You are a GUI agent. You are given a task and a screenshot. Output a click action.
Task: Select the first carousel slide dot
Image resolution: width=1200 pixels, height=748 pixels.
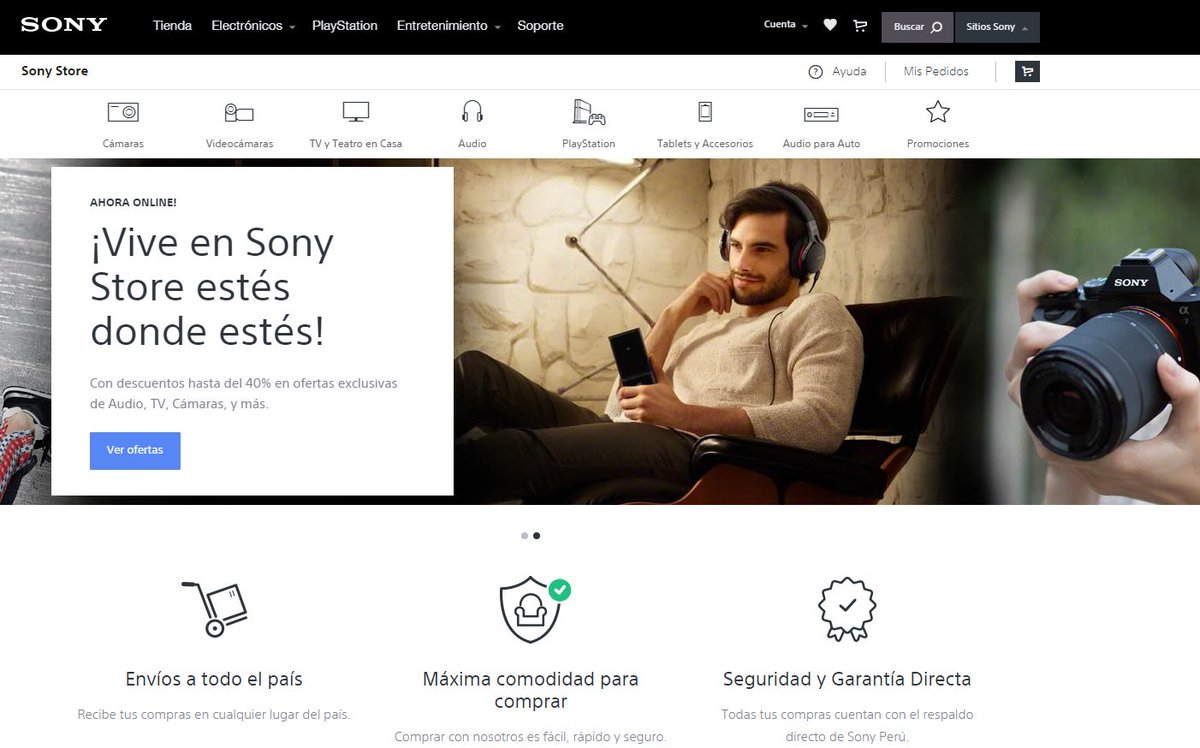tap(524, 536)
